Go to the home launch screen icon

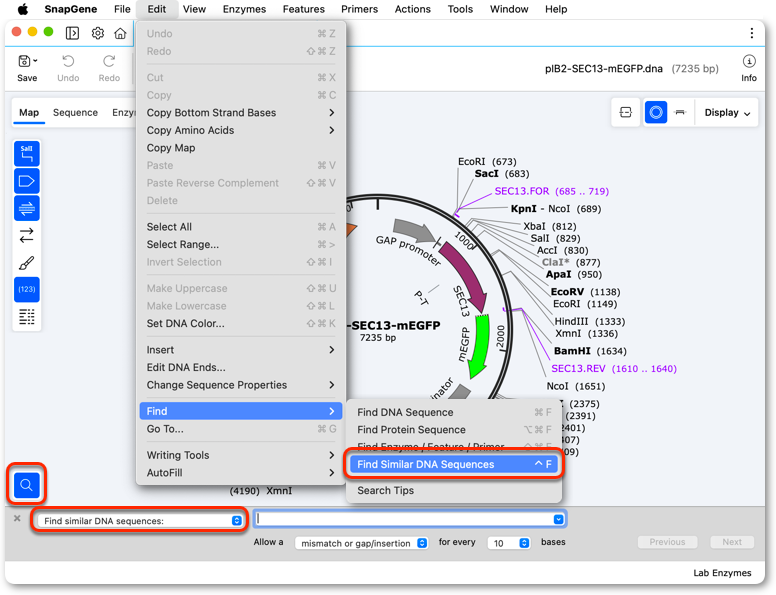(x=120, y=33)
